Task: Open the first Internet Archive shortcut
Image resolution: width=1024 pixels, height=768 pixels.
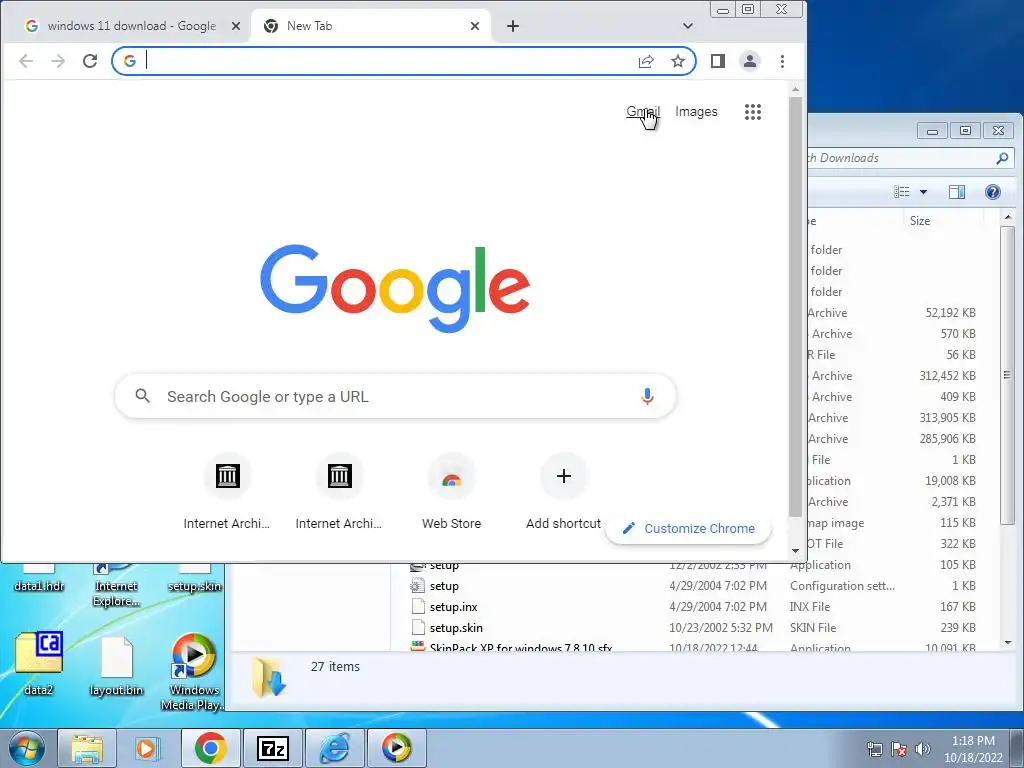Action: coord(227,491)
